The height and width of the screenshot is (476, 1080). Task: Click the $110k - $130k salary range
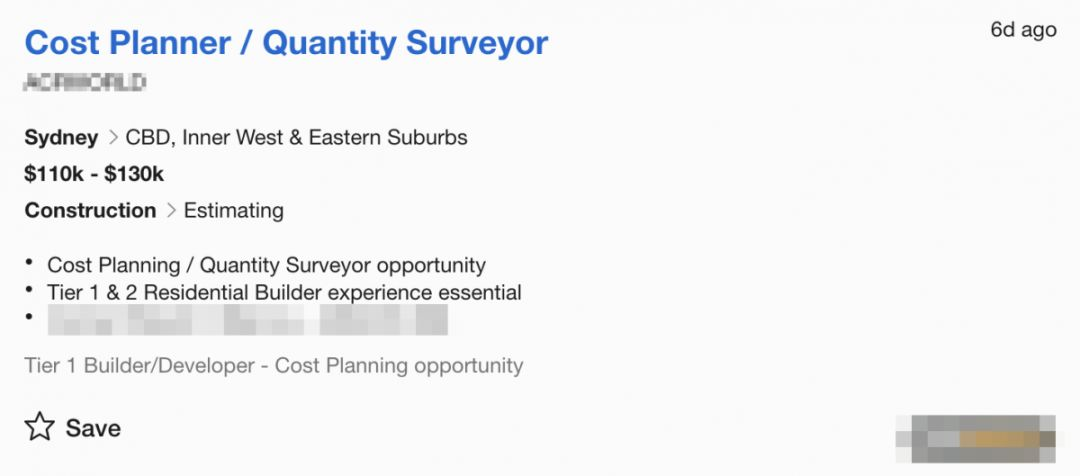pyautogui.click(x=94, y=174)
